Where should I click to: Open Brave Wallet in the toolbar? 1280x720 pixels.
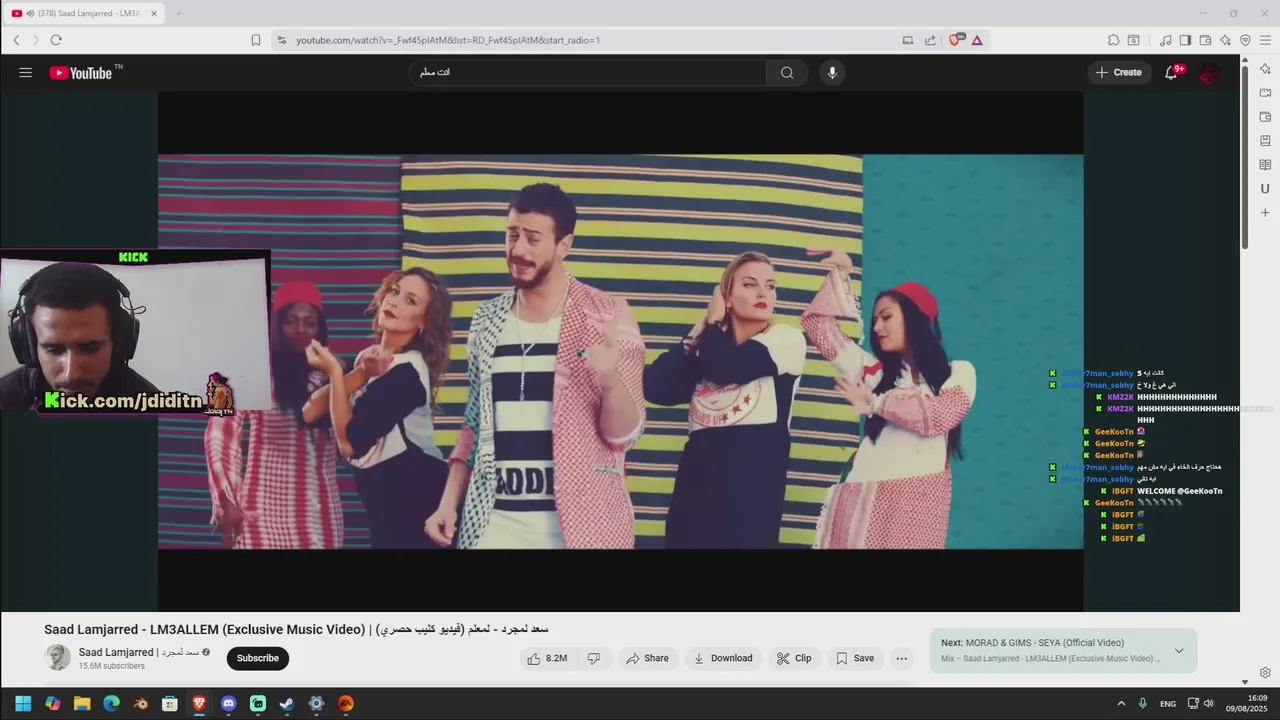coord(1205,40)
